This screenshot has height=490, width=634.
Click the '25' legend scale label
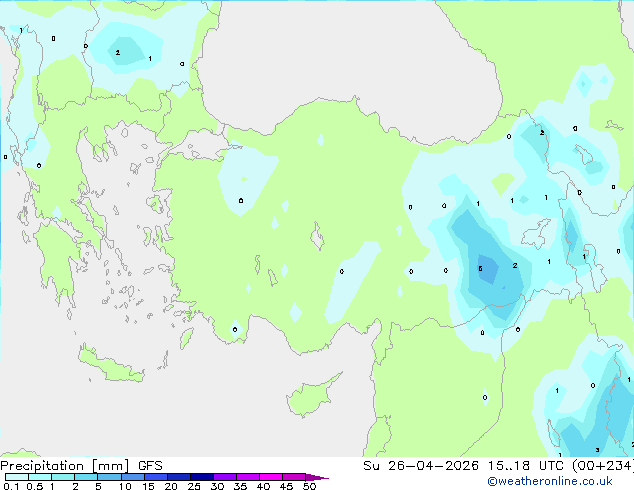click(194, 486)
